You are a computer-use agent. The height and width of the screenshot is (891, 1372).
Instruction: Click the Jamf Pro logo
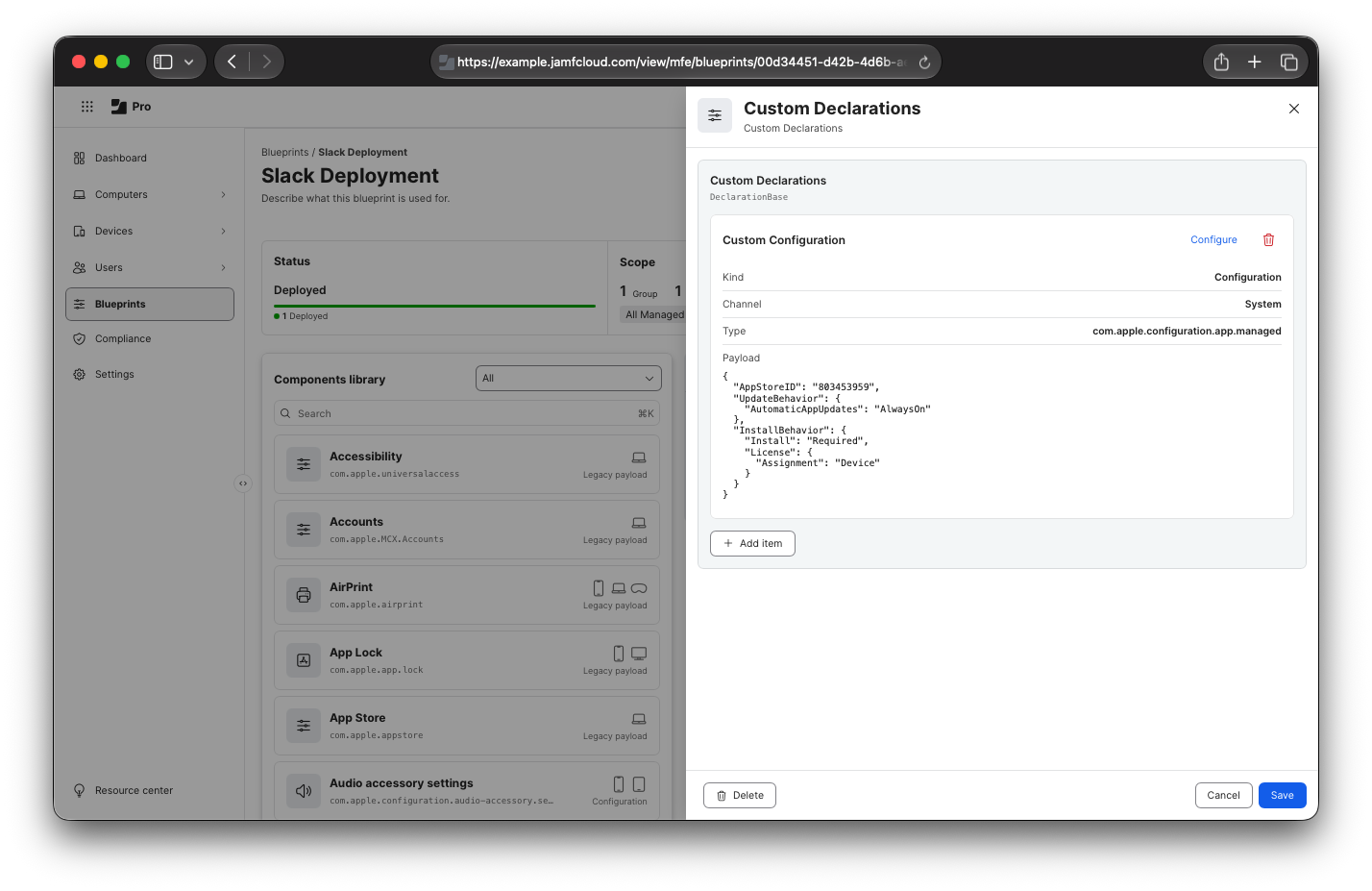tap(131, 107)
